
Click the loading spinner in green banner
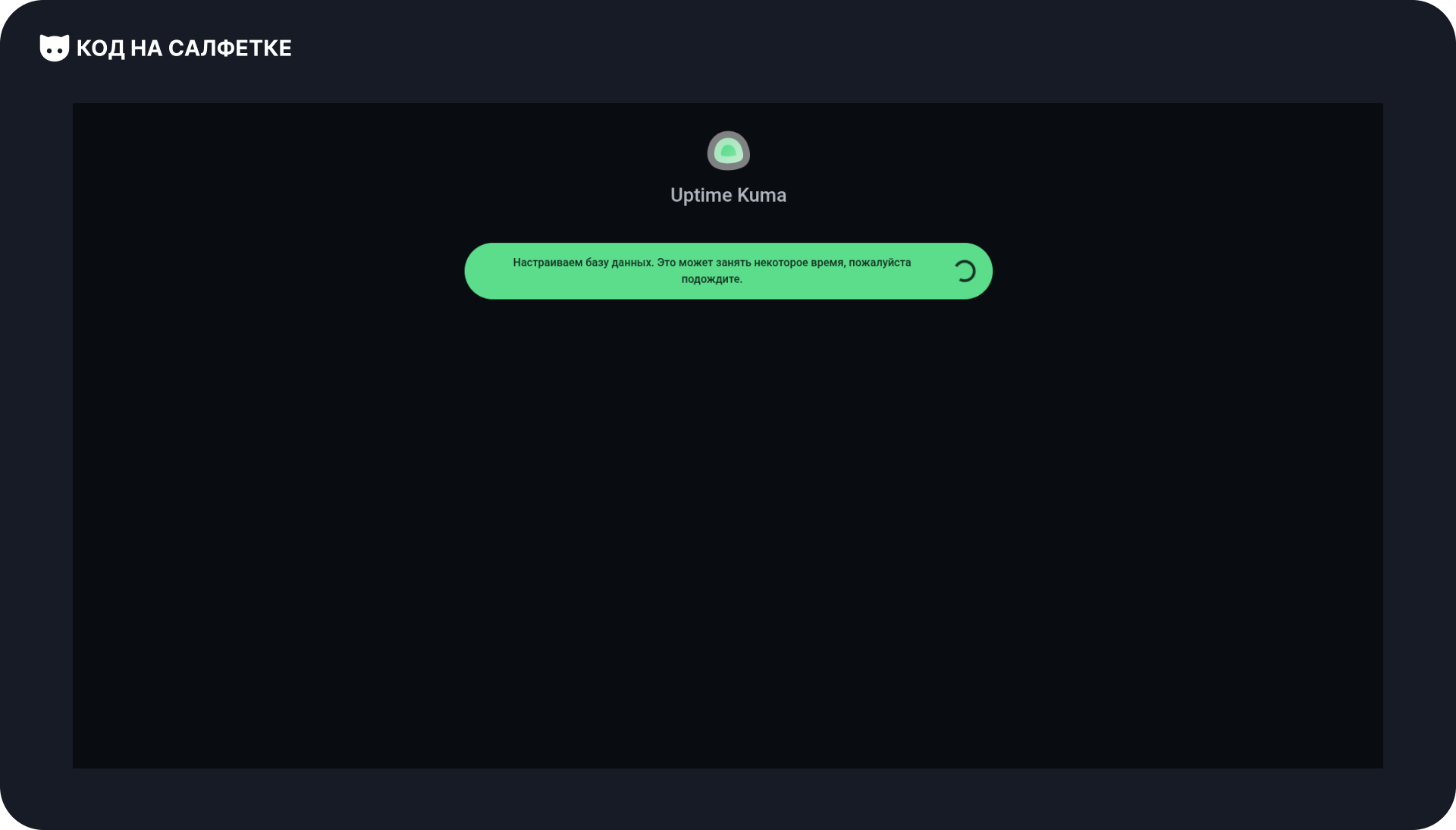click(964, 271)
